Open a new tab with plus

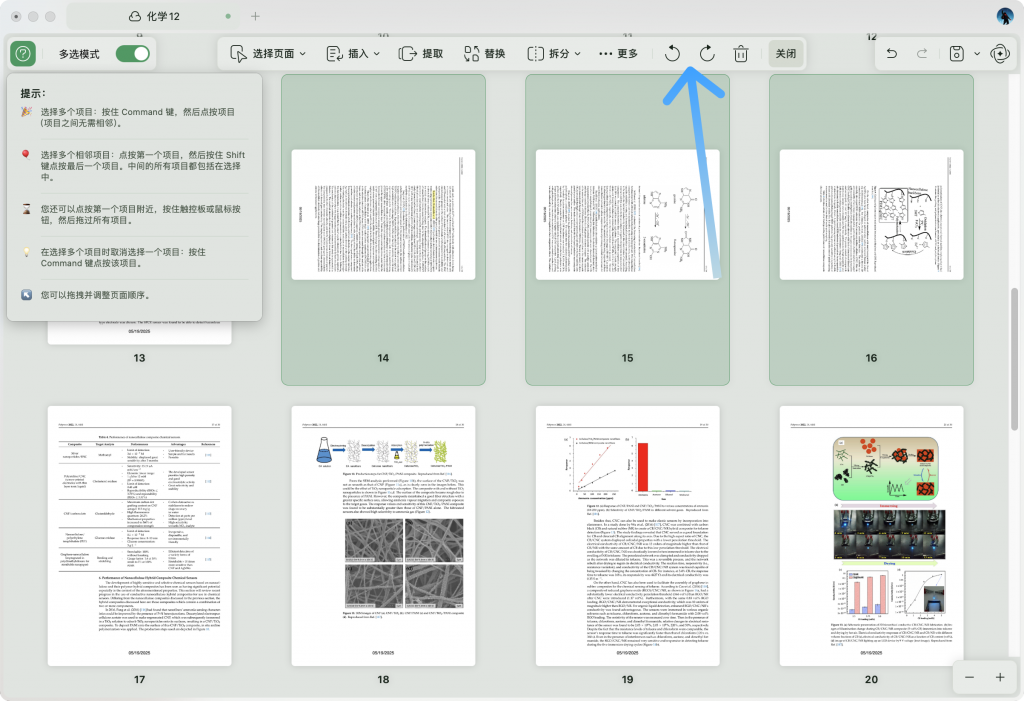coord(255,16)
